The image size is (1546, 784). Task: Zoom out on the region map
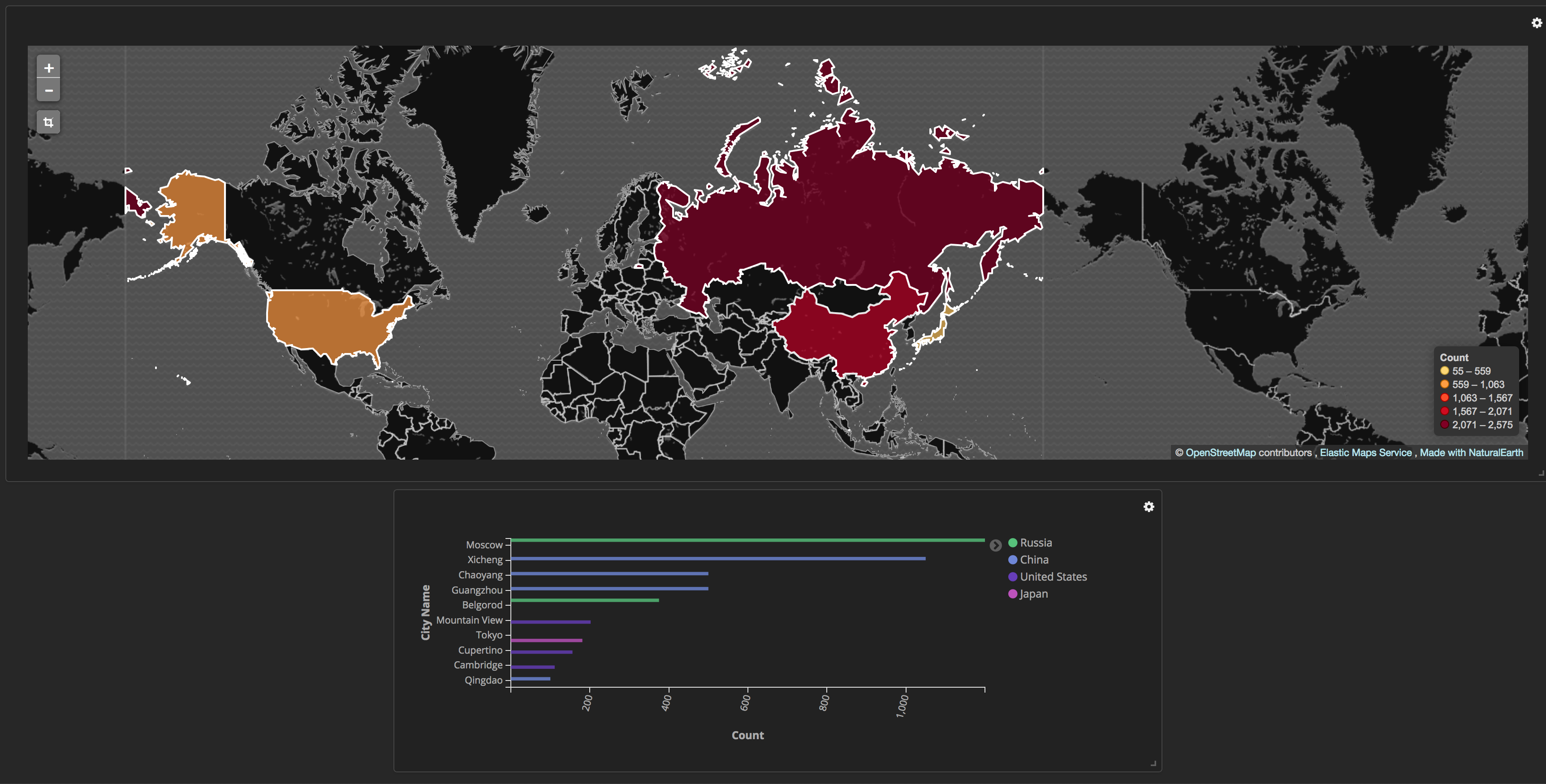coord(48,90)
